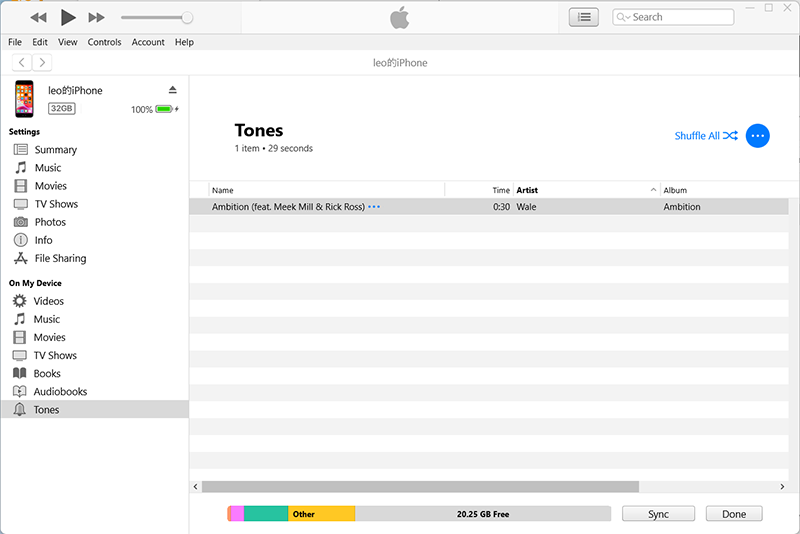Open File Sharing in Settings sidebar
Screen dimensions: 800x534
tap(60, 258)
